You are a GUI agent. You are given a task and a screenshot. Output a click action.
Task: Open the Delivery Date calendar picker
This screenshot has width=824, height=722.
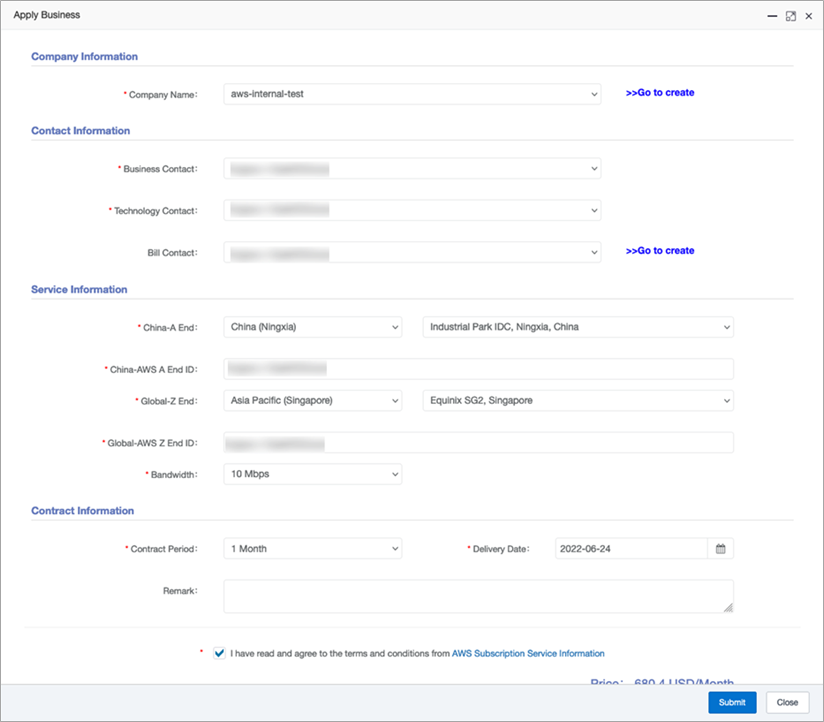click(x=720, y=549)
